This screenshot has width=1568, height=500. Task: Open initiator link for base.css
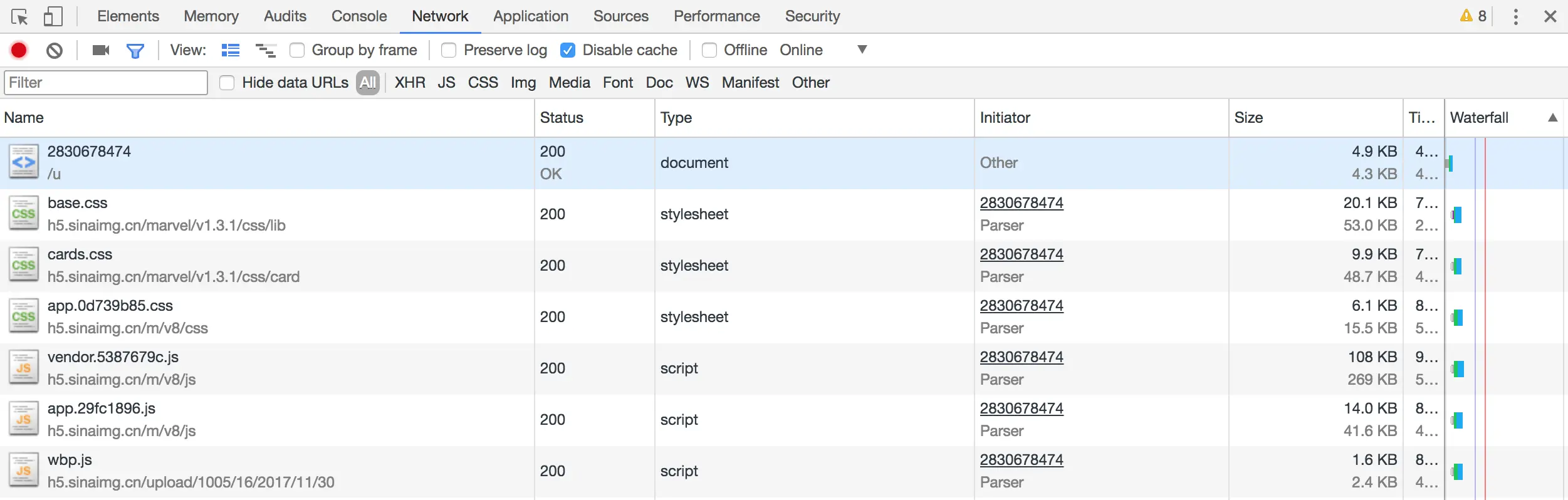[1022, 203]
